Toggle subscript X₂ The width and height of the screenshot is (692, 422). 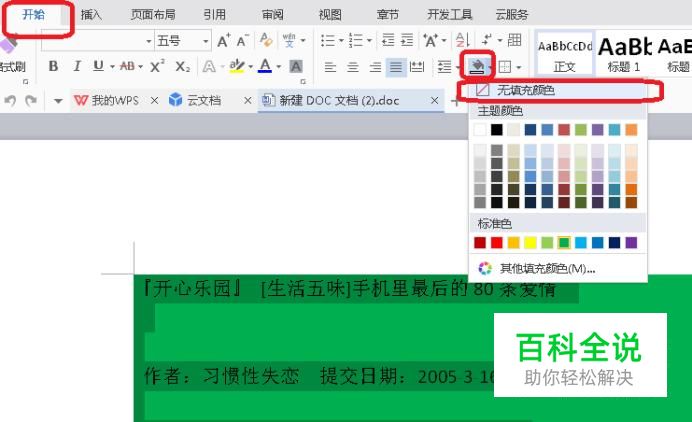pos(182,67)
